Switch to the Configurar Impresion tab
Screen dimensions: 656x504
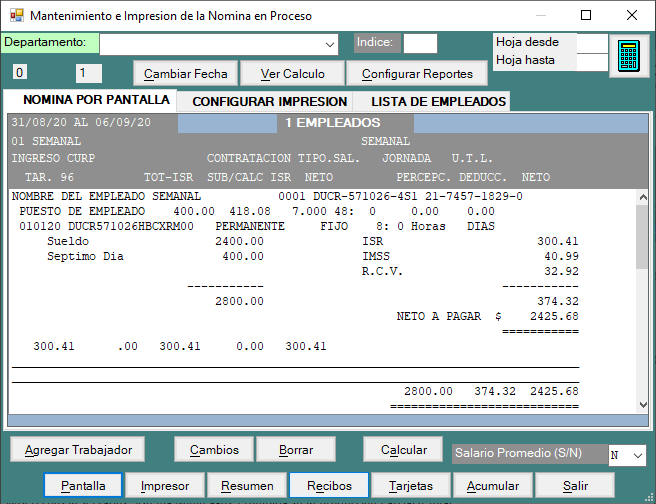point(269,101)
